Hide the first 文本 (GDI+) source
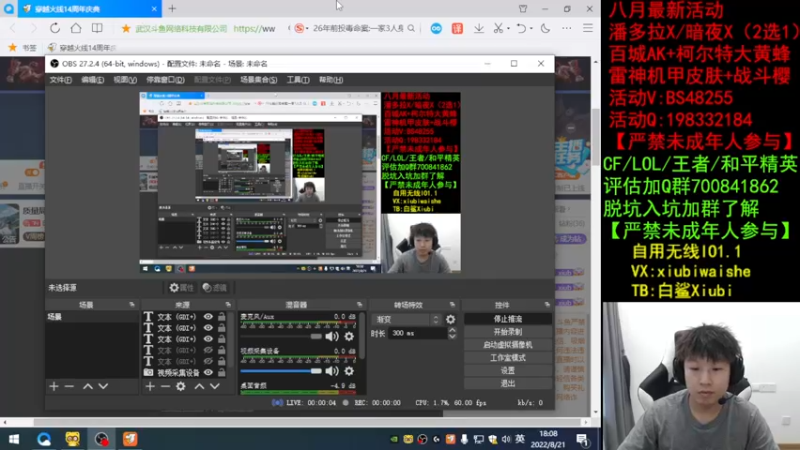The image size is (800, 450). click(208, 316)
